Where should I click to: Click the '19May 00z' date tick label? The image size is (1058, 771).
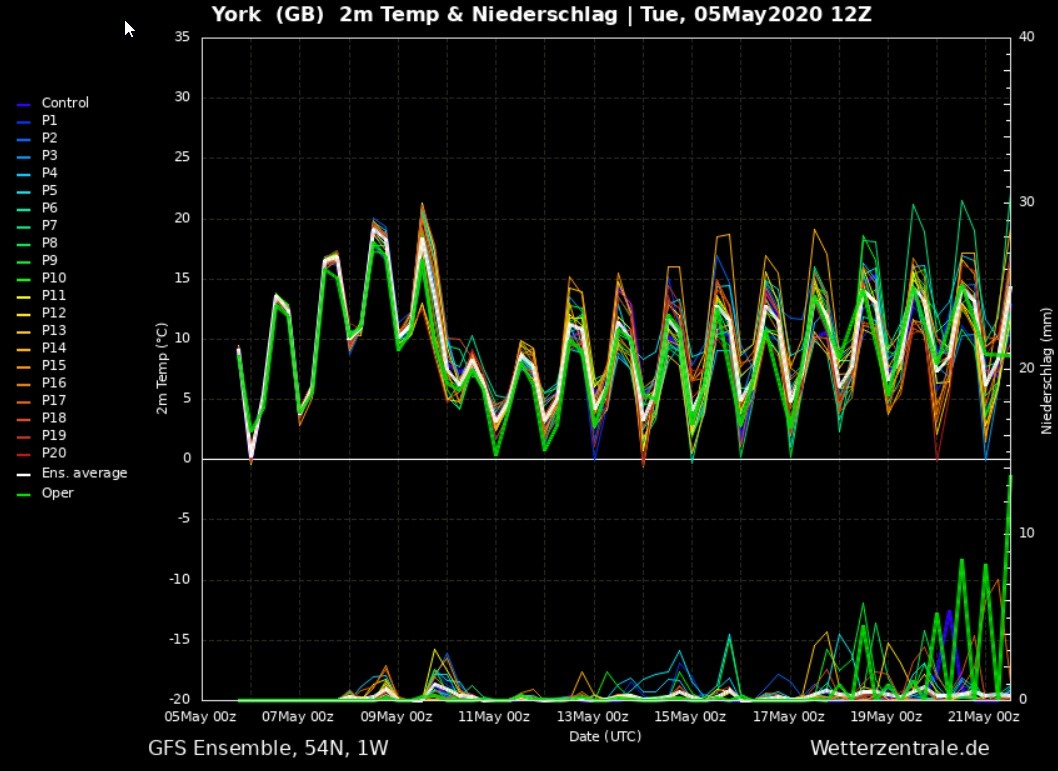(886, 717)
